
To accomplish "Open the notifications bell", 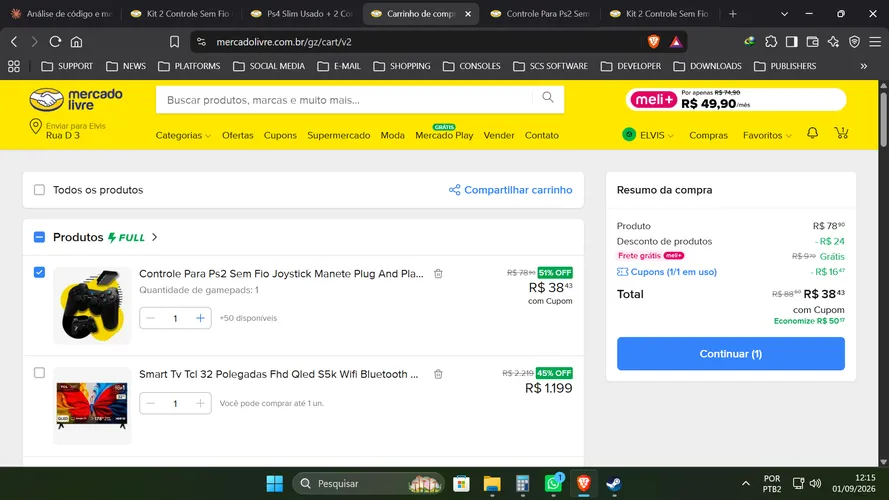I will [x=812, y=133].
